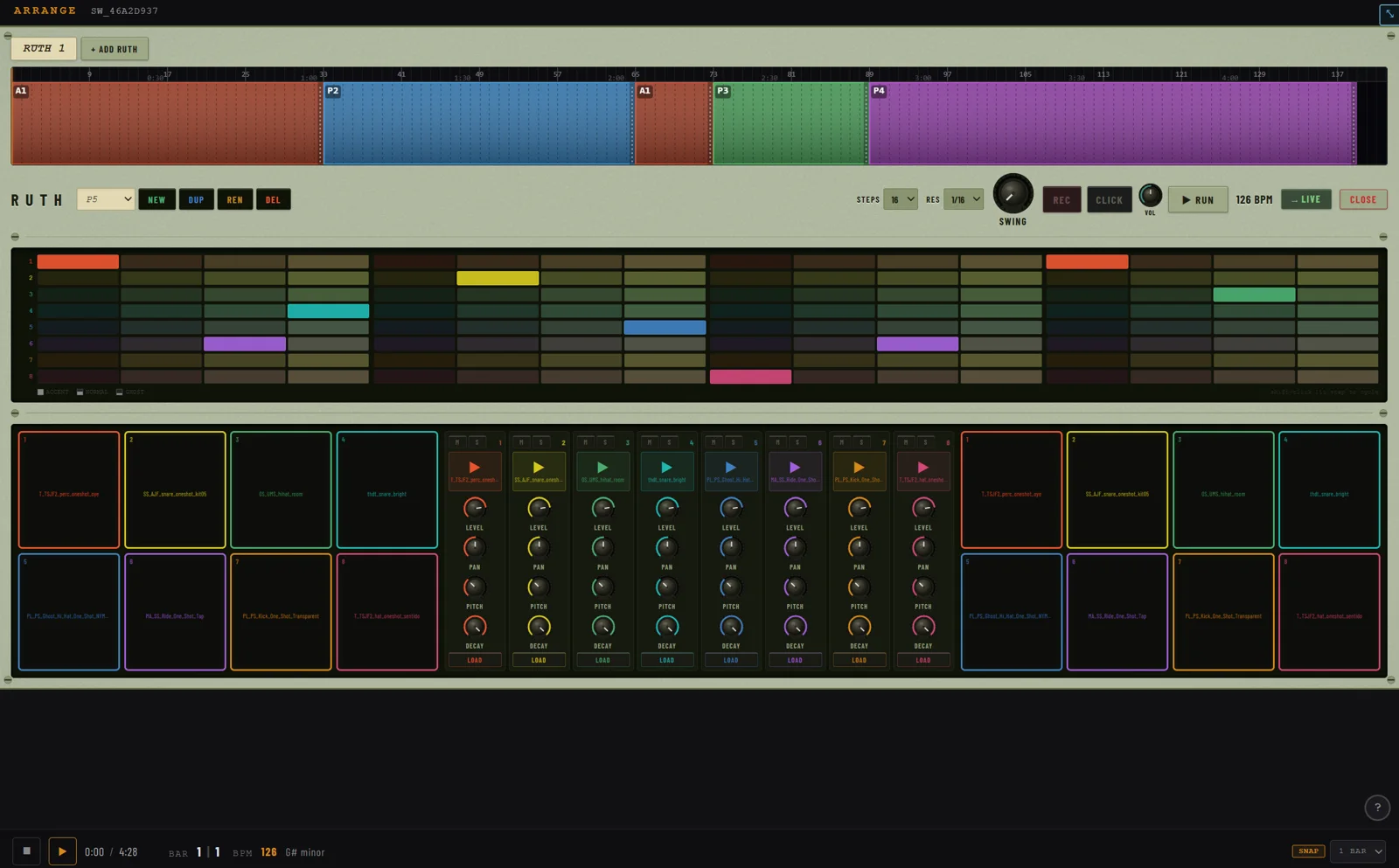Click the G# minor key label

(x=304, y=852)
